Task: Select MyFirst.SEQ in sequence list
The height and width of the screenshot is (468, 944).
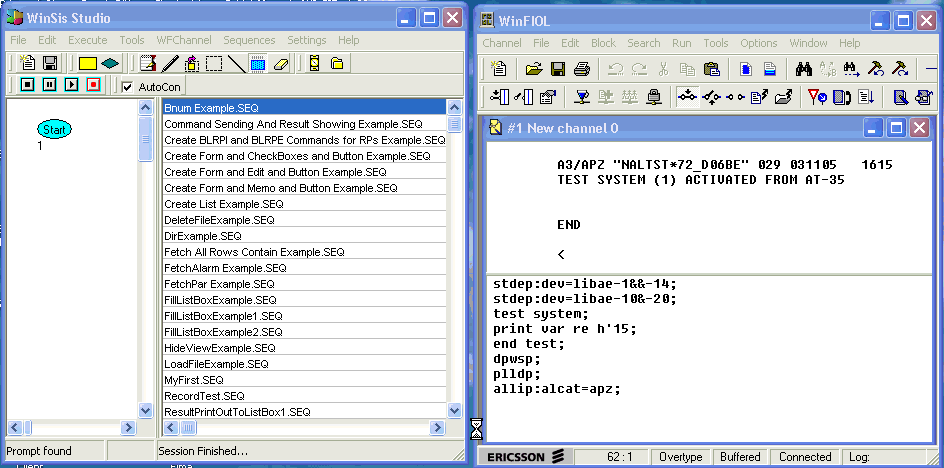Action: point(305,380)
